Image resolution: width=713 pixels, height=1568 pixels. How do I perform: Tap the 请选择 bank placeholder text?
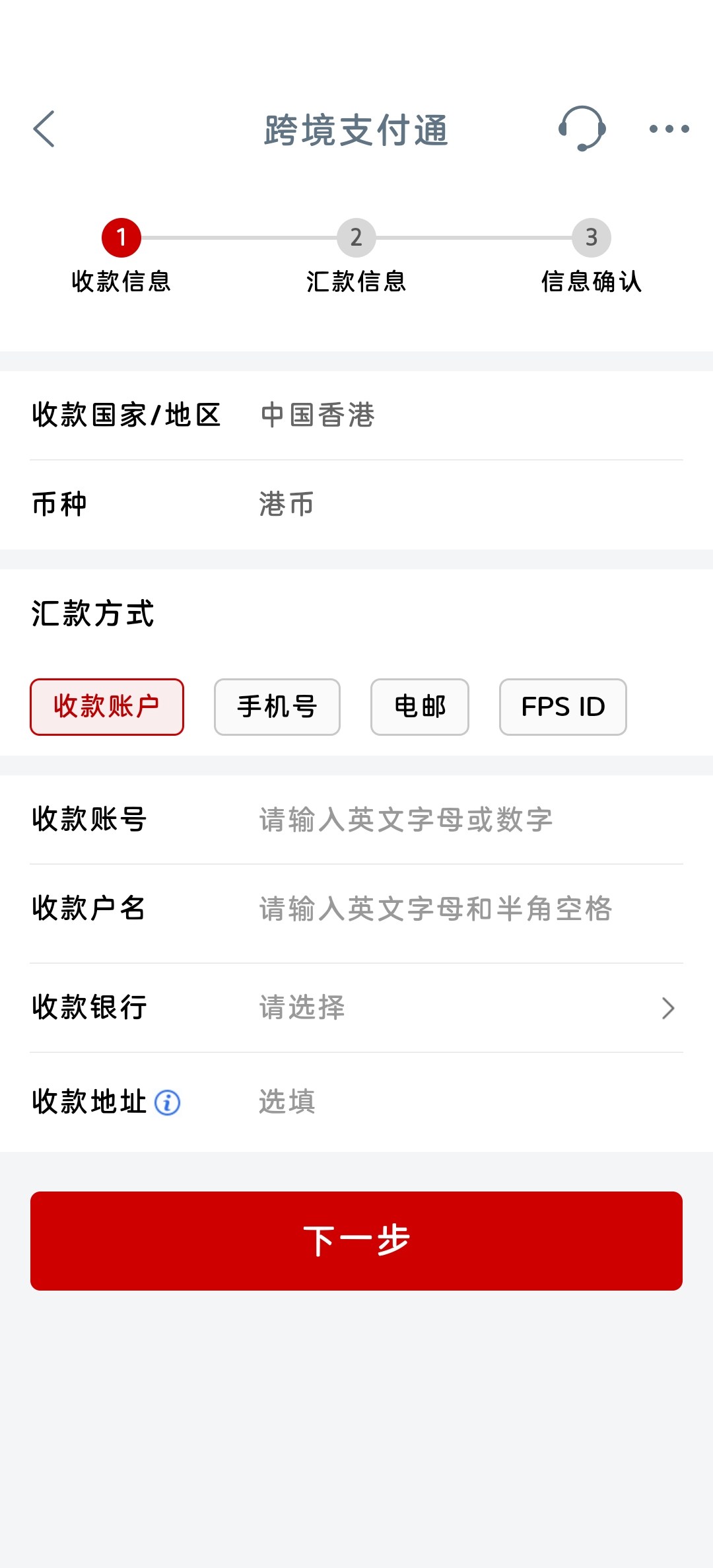tap(302, 1008)
